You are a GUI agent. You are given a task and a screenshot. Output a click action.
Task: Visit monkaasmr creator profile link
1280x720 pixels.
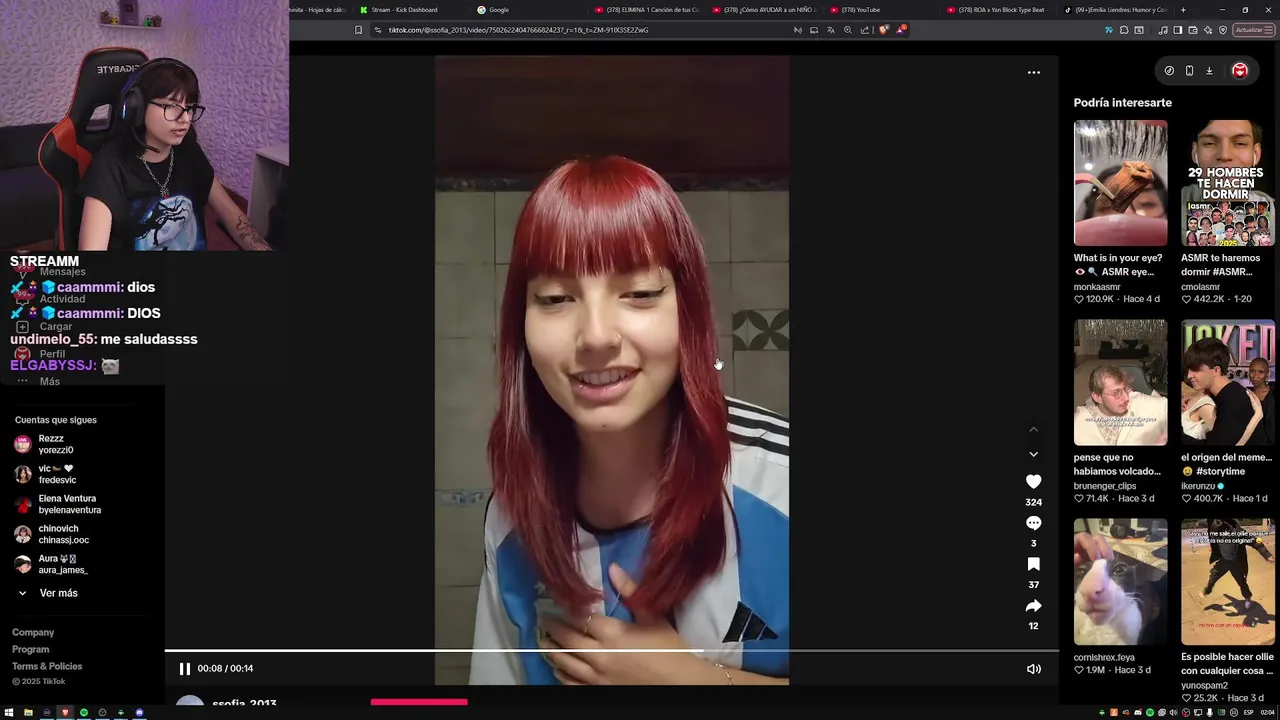coord(1097,287)
